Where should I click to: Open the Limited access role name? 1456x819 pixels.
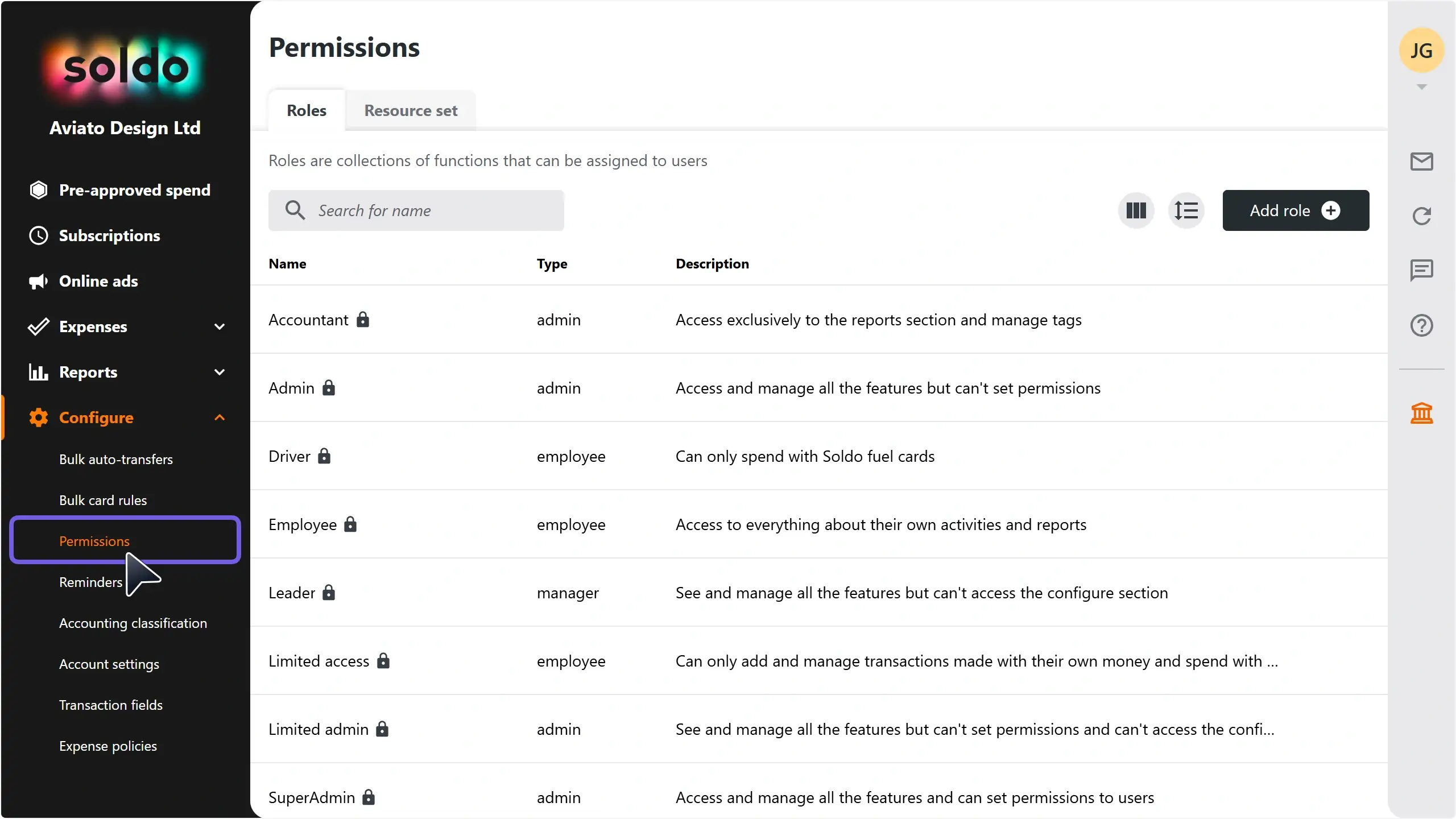tap(318, 661)
